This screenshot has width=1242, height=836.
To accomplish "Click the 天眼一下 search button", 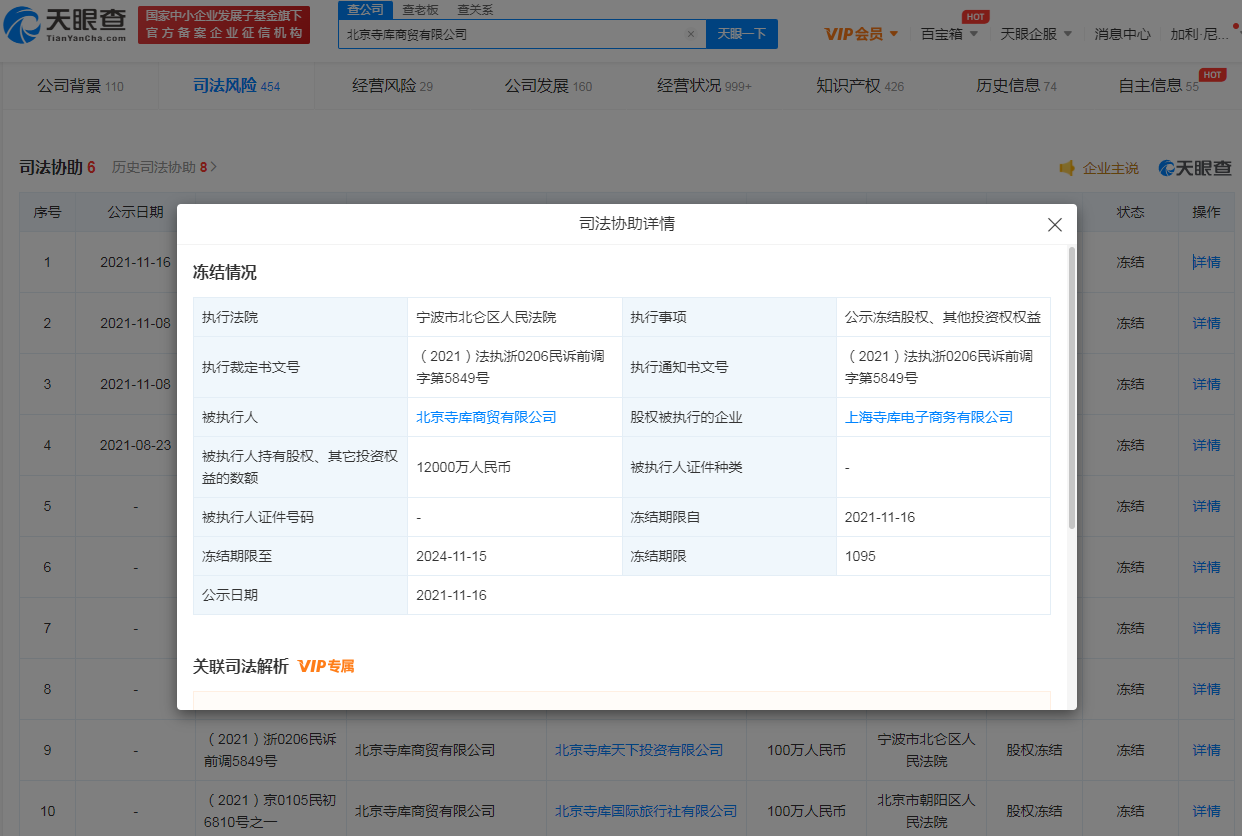I will coord(742,34).
